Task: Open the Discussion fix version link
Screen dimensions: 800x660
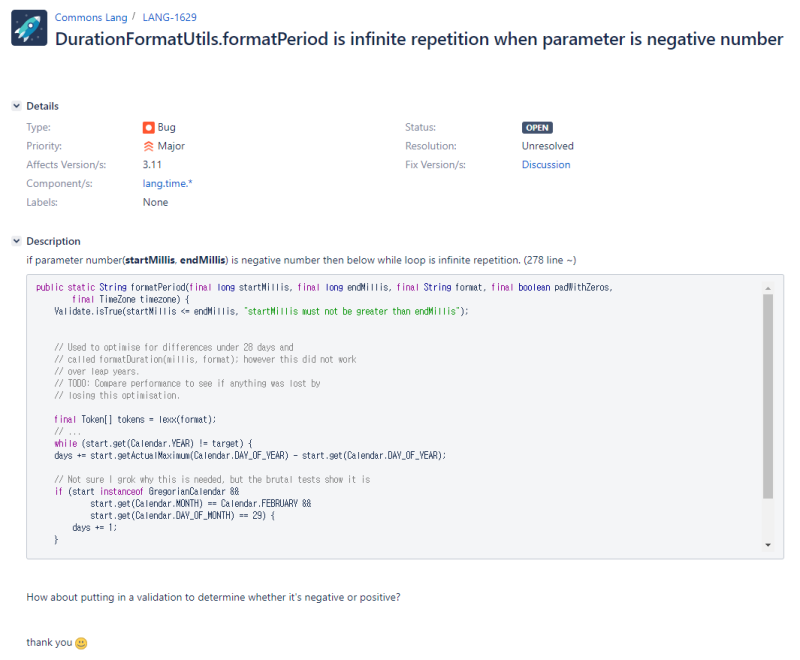Action: pos(546,165)
